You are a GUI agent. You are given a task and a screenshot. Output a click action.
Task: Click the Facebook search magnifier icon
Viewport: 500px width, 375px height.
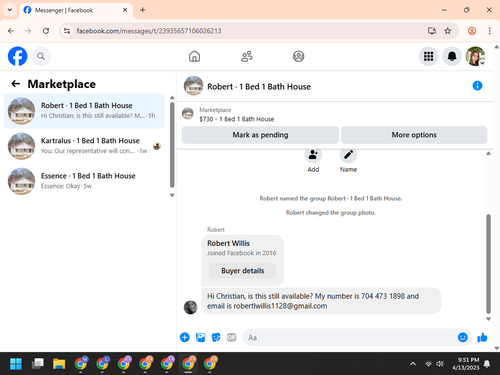pyautogui.click(x=41, y=56)
